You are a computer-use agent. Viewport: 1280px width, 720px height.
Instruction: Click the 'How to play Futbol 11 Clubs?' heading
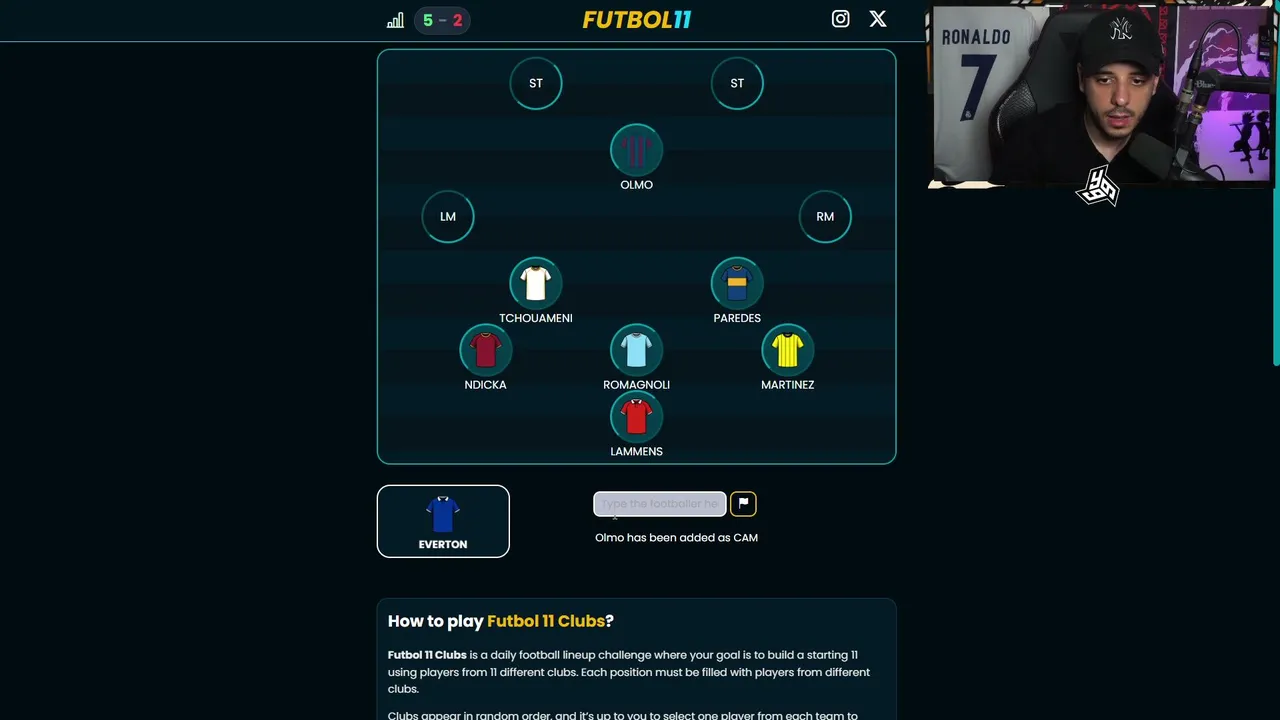pyautogui.click(x=501, y=621)
